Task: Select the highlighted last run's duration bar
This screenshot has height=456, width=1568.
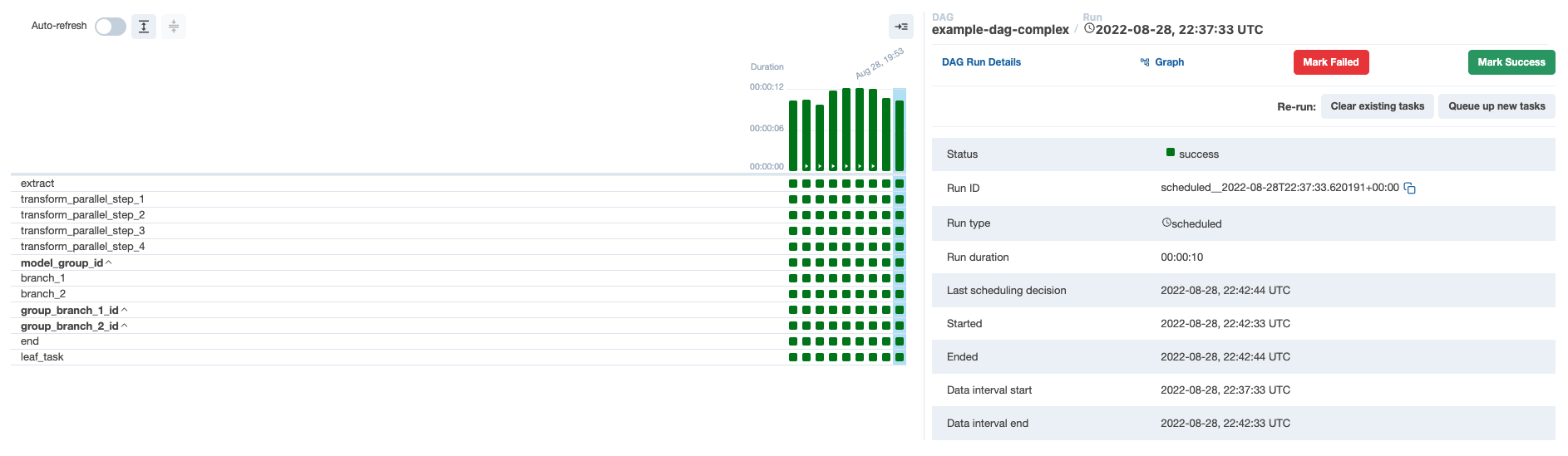Action: [x=900, y=135]
